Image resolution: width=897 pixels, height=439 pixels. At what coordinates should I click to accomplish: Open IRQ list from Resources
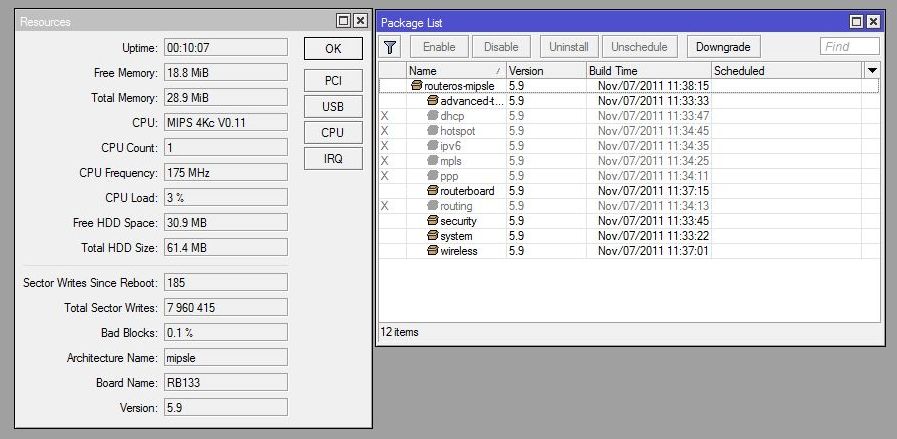click(x=333, y=159)
